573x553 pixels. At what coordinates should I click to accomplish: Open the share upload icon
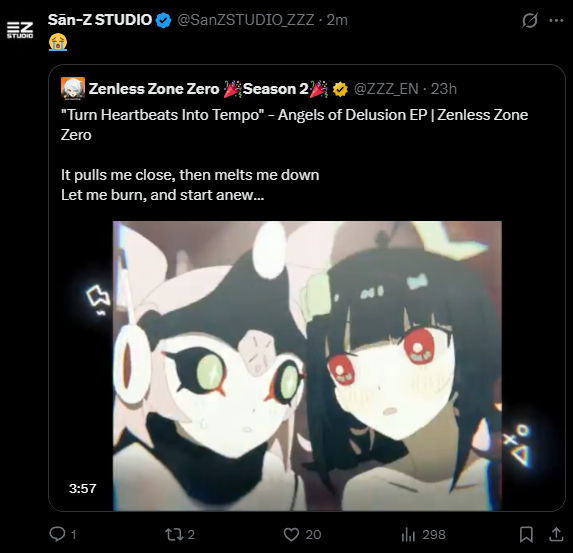[x=556, y=534]
